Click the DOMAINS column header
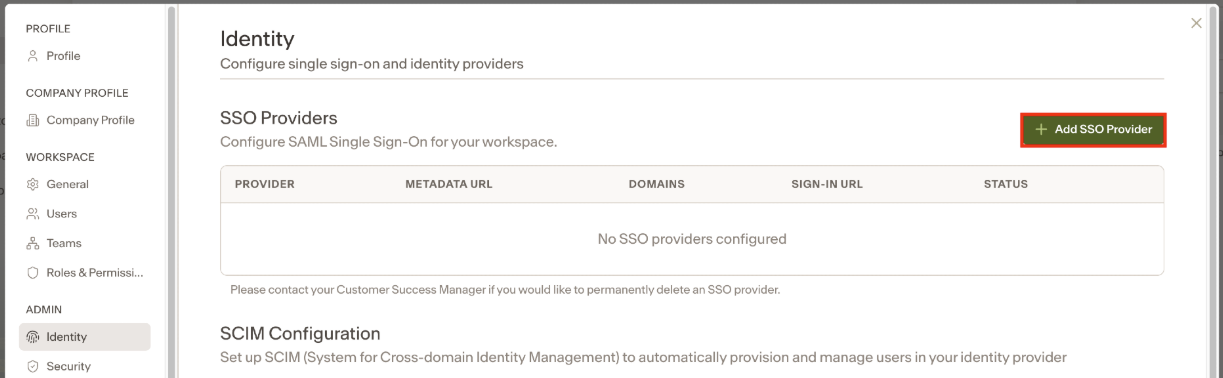Image resolution: width=1223 pixels, height=378 pixels. (656, 184)
